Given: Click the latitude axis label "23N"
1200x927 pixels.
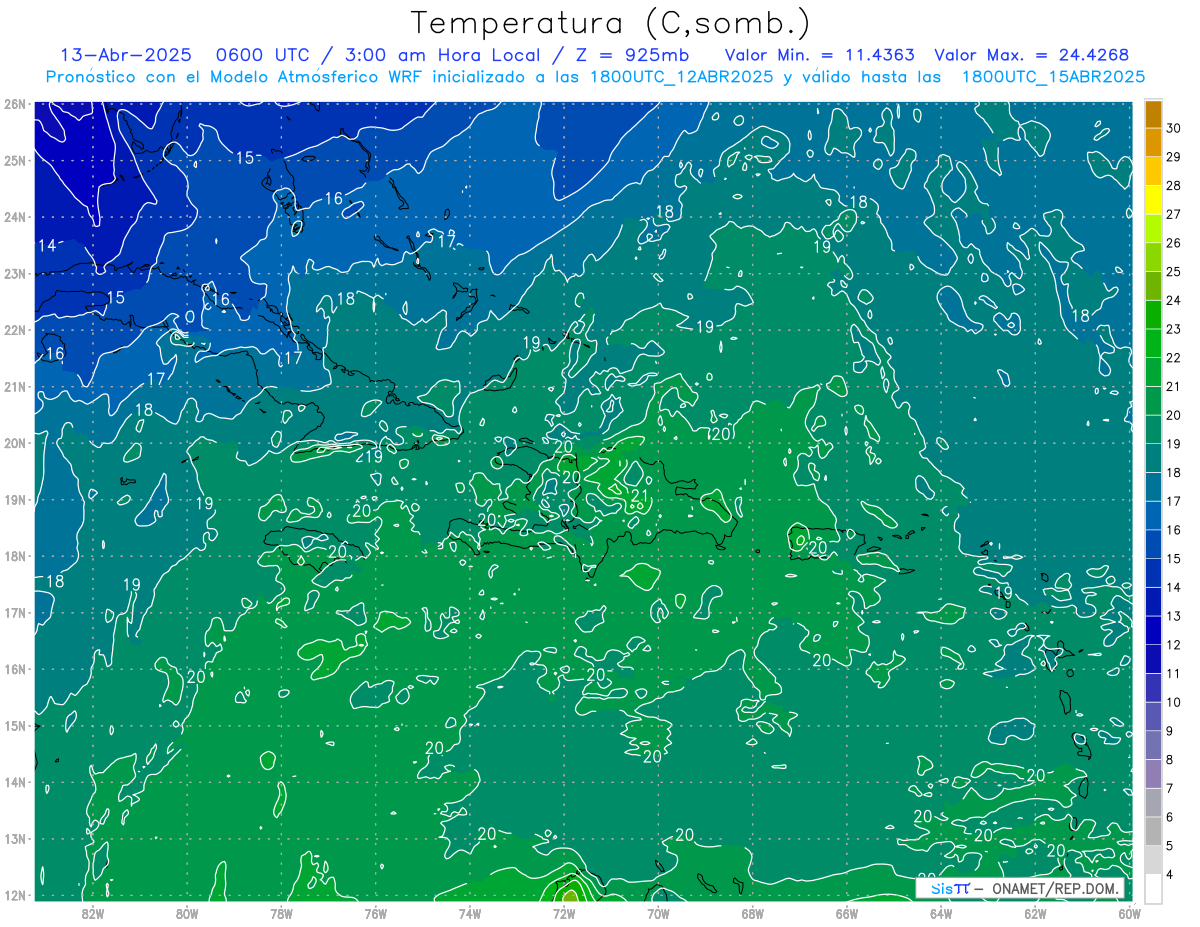Looking at the screenshot, I should pyautogui.click(x=14, y=273).
